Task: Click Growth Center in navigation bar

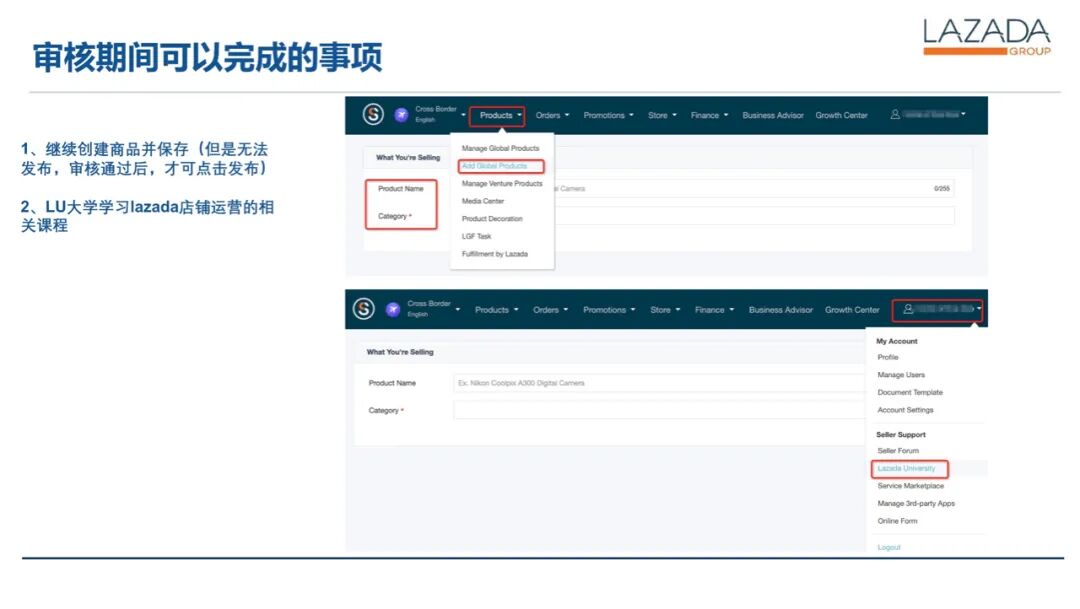Action: click(841, 115)
